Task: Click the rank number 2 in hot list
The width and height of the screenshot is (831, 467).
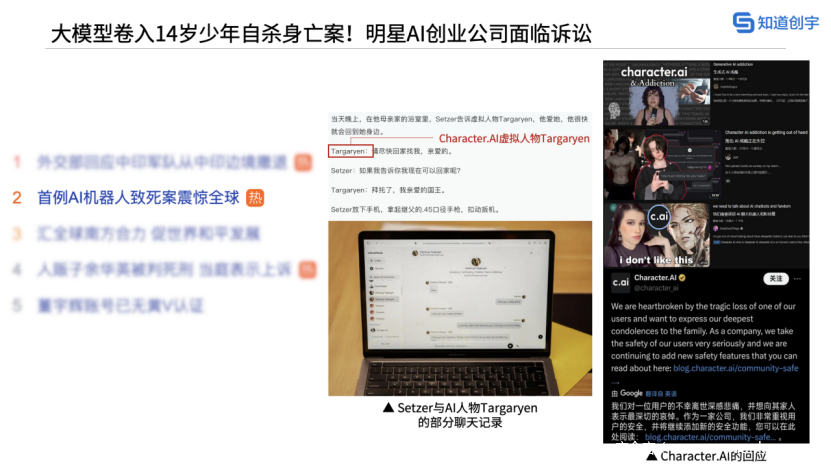Action: coord(17,198)
